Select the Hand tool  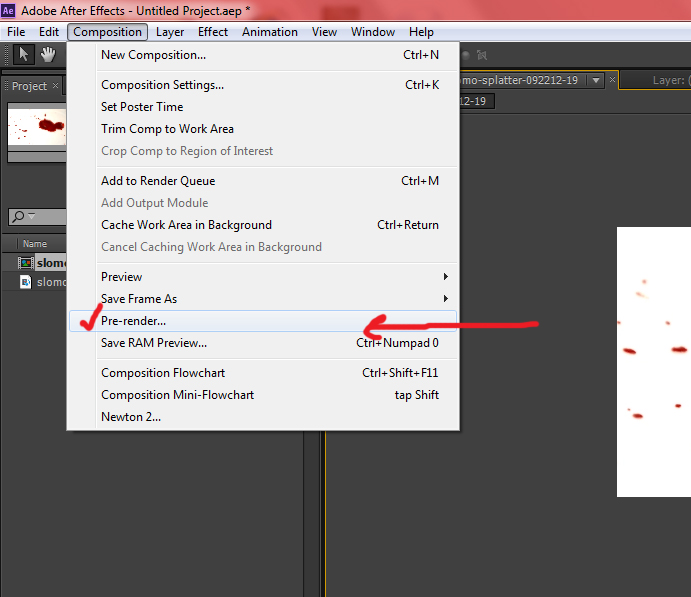click(x=48, y=55)
